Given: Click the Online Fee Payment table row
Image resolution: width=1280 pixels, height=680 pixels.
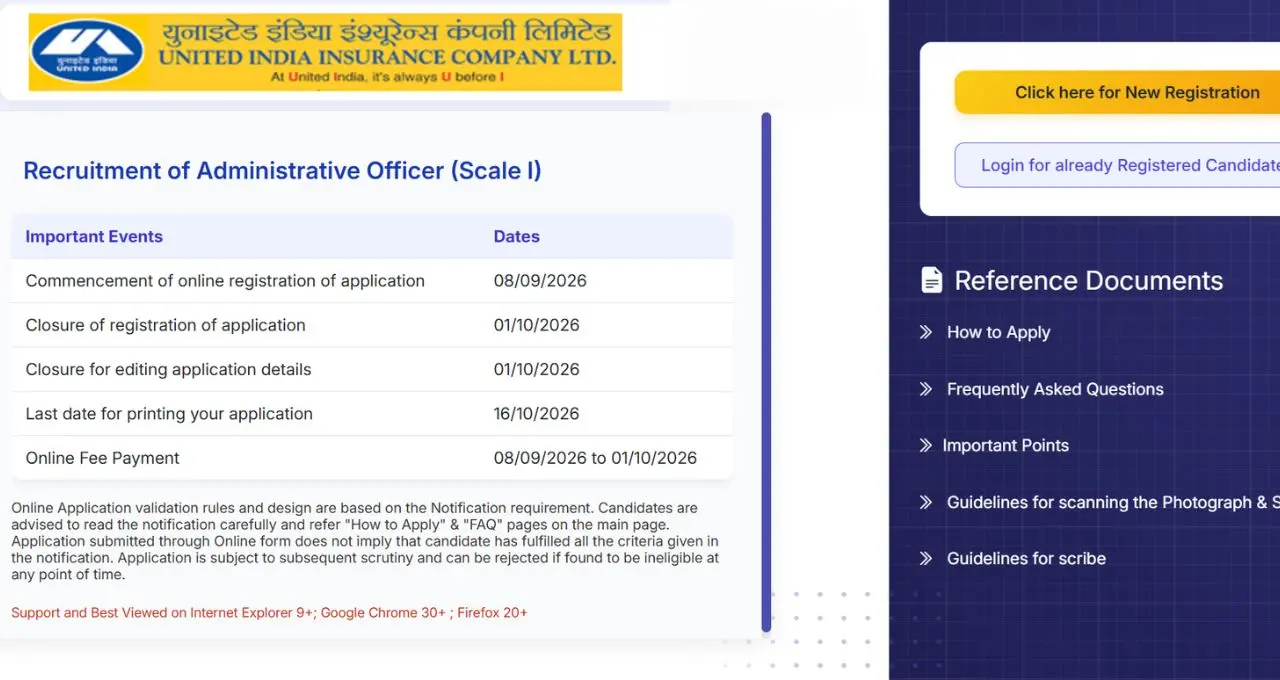Looking at the screenshot, I should coord(372,458).
